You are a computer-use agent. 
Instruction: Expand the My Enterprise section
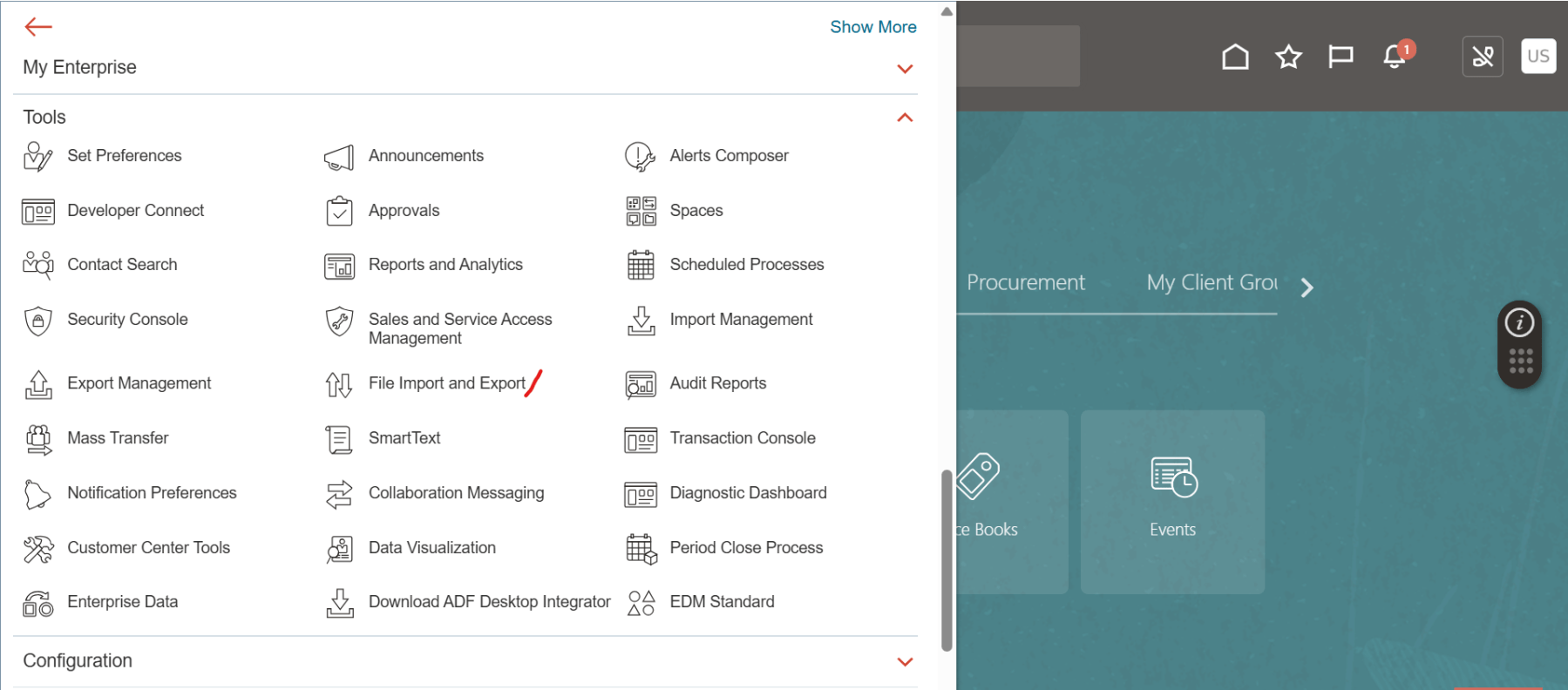(905, 69)
